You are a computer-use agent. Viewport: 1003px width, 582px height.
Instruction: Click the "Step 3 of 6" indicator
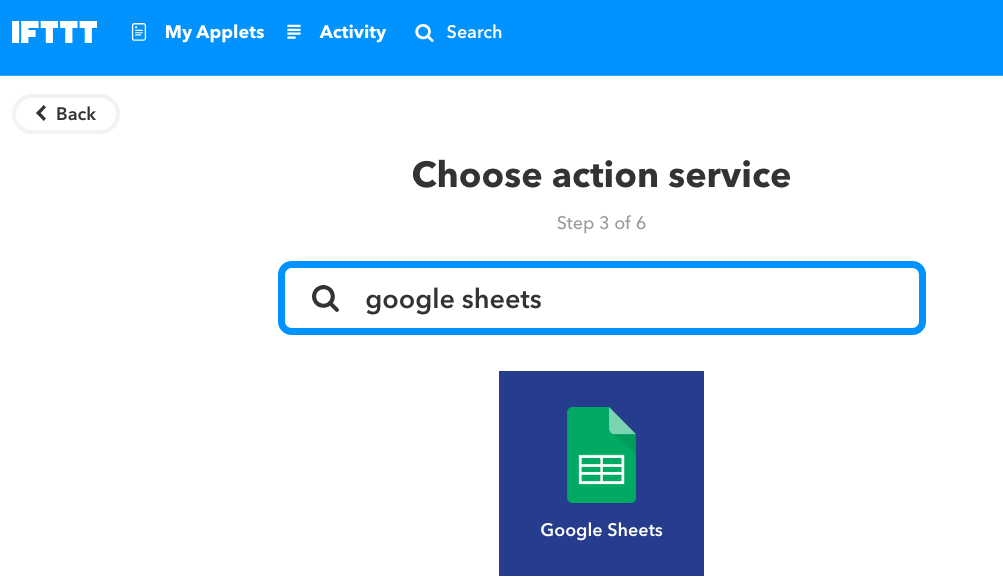[x=601, y=223]
